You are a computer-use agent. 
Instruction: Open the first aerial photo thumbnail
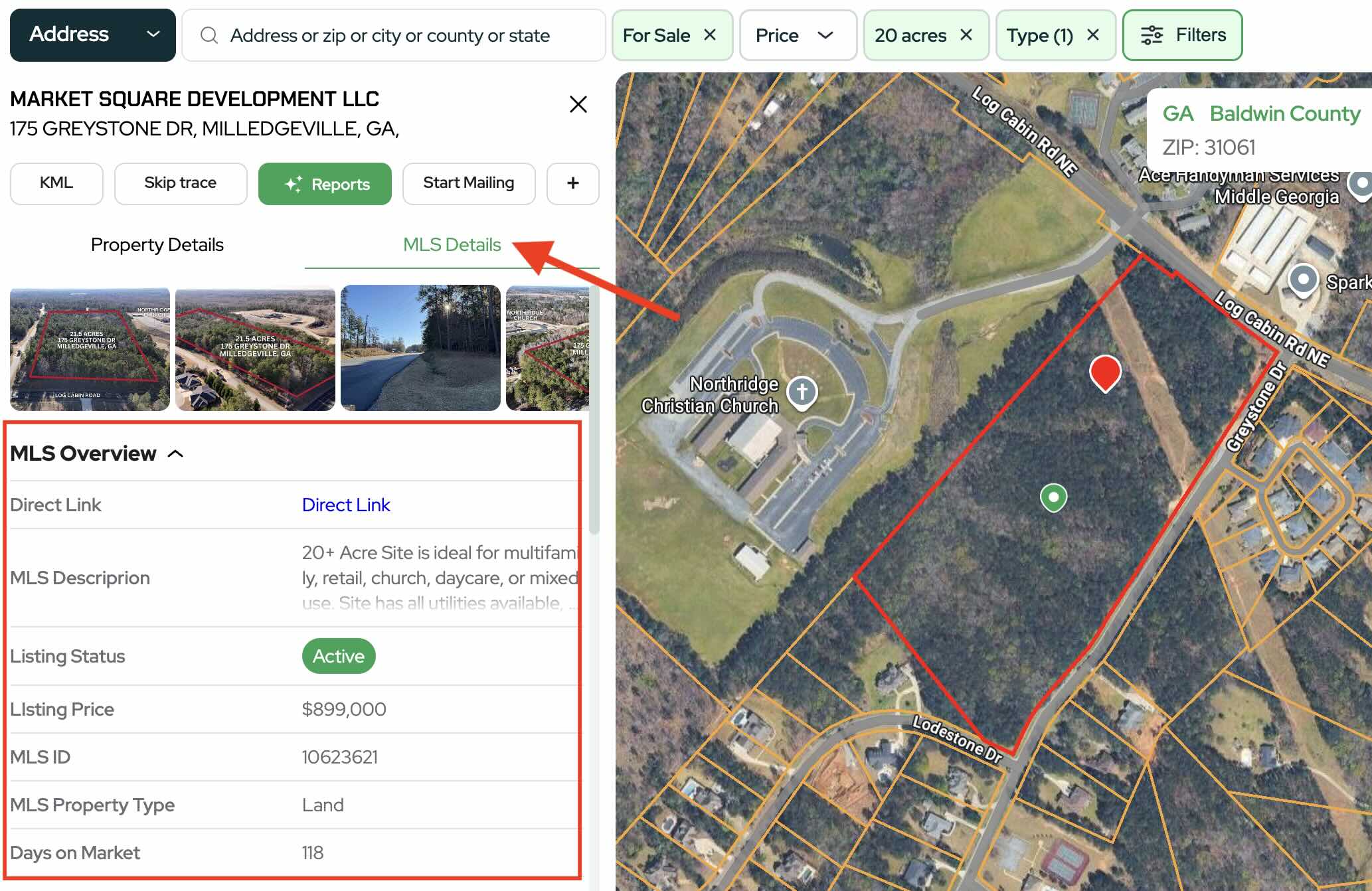[x=90, y=349]
